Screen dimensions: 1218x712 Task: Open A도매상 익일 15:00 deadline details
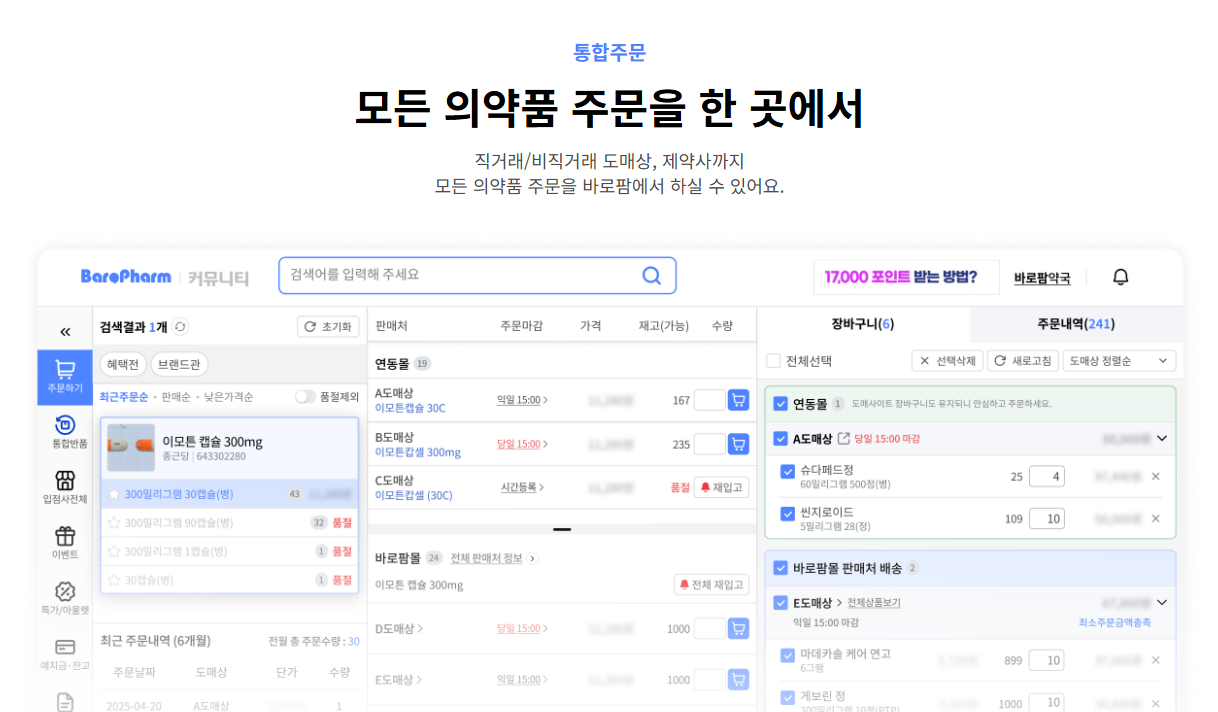(x=522, y=400)
